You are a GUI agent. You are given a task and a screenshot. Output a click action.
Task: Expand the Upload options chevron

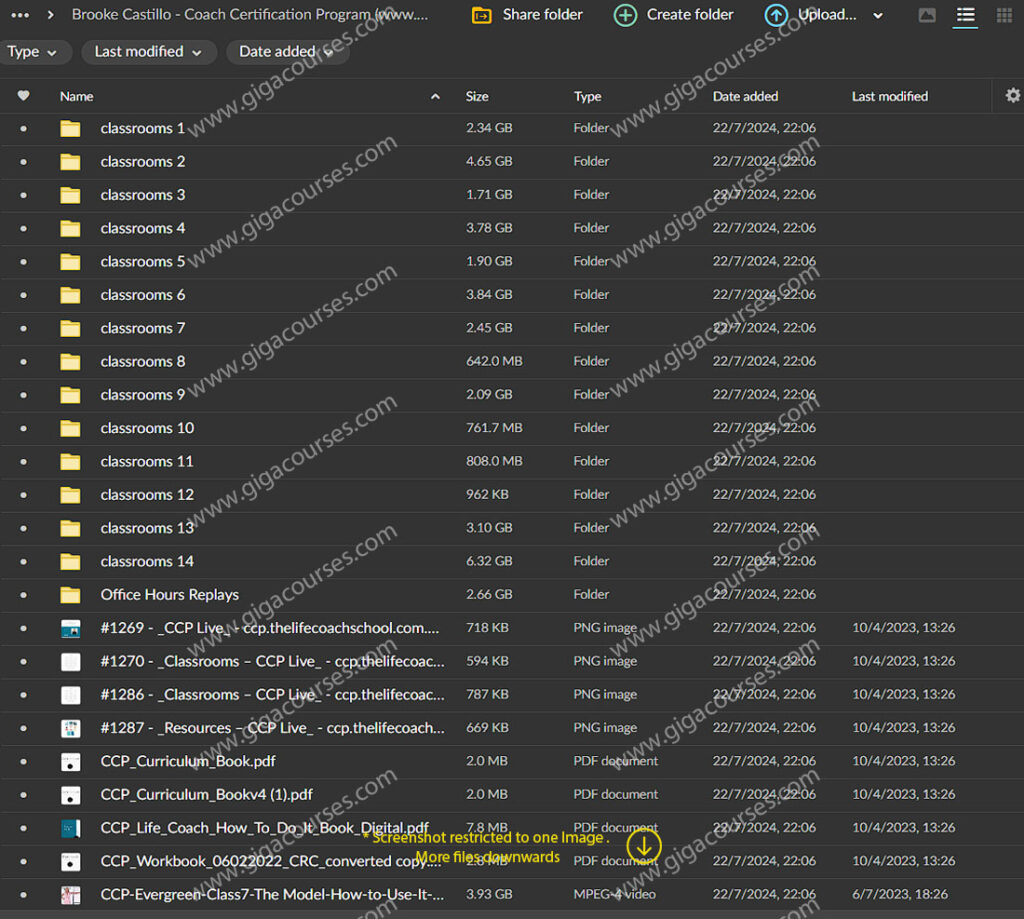click(878, 15)
